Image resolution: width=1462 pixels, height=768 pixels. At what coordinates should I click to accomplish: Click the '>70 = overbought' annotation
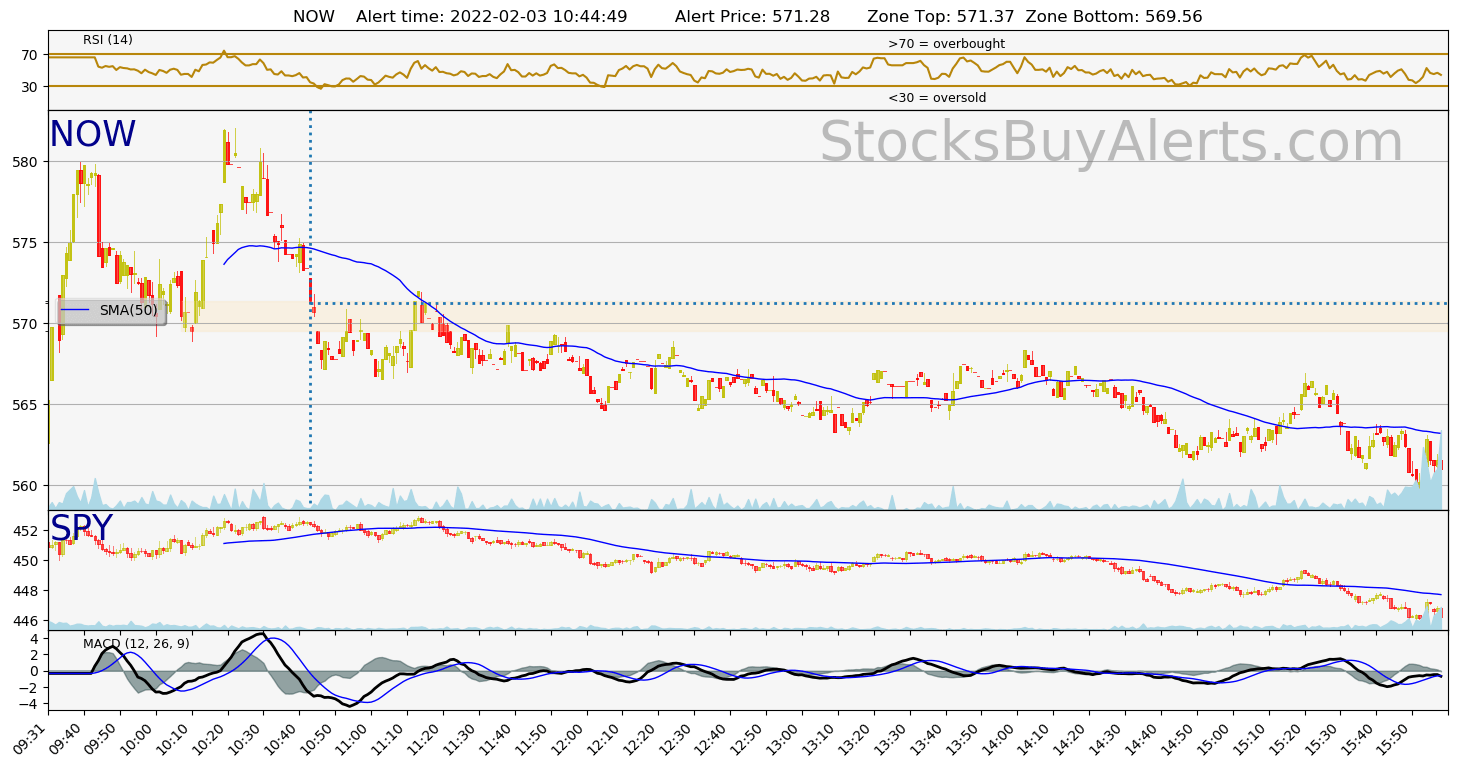(946, 44)
